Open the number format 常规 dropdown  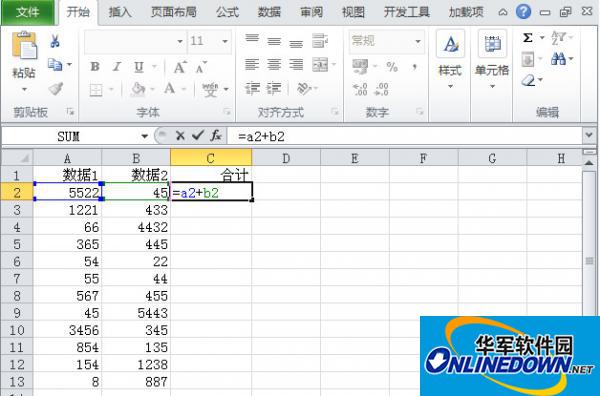pyautogui.click(x=418, y=41)
